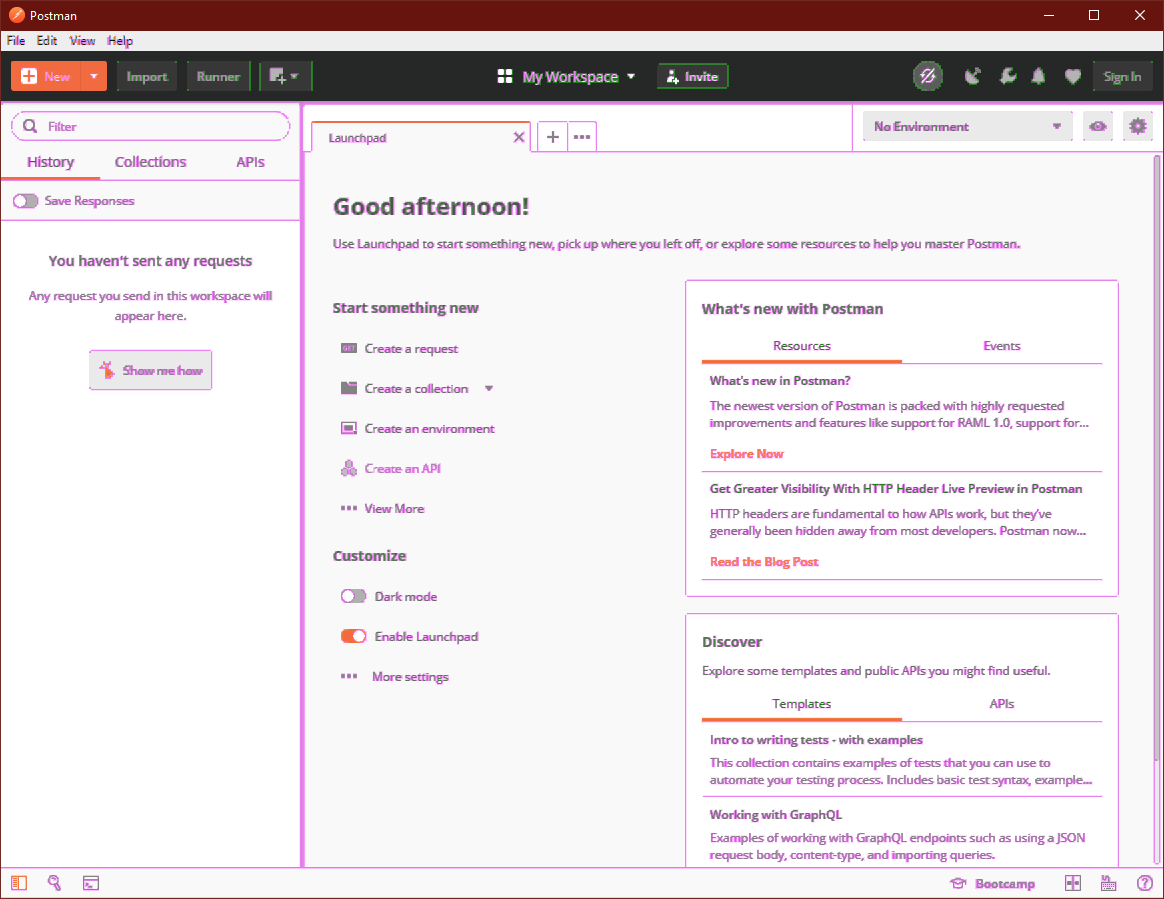Click the Create an environment monitor icon
Image resolution: width=1164 pixels, height=899 pixels.
click(x=349, y=428)
